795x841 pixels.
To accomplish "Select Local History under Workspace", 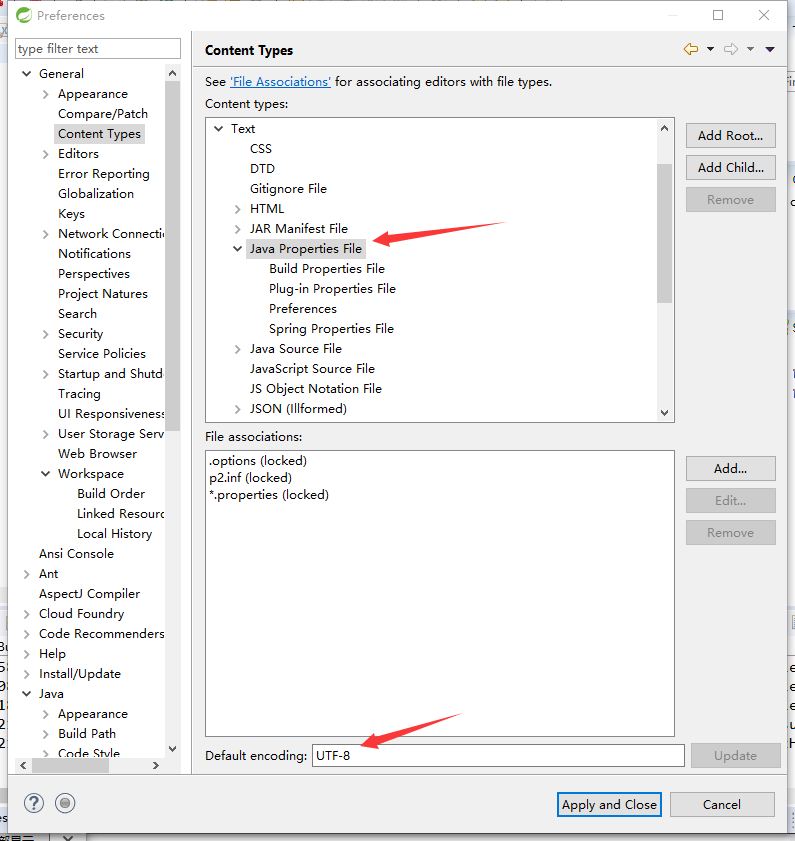I will tap(114, 534).
